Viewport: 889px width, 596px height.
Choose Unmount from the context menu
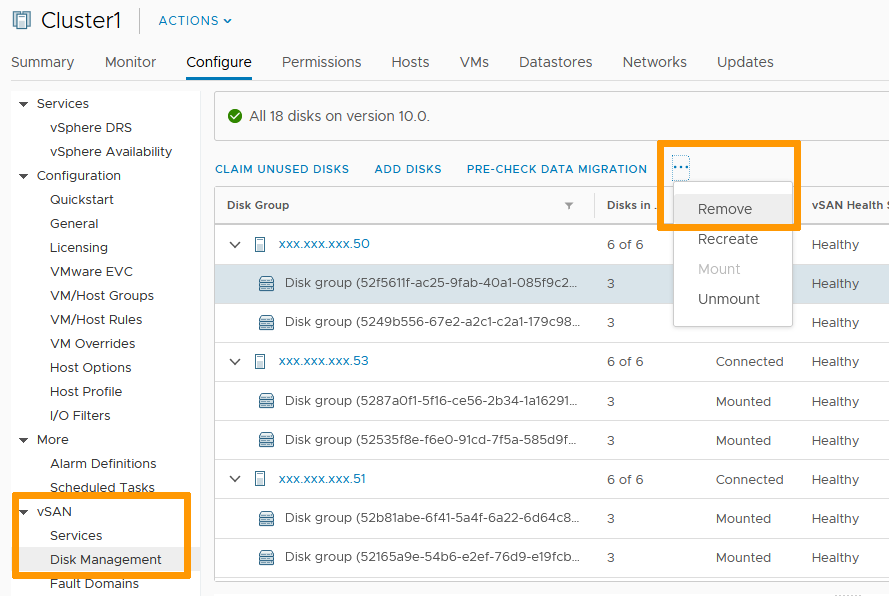coord(729,298)
